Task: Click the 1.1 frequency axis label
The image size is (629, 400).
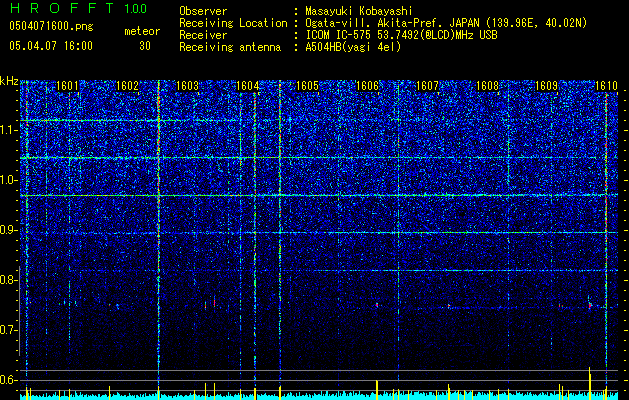Action: click(9, 130)
